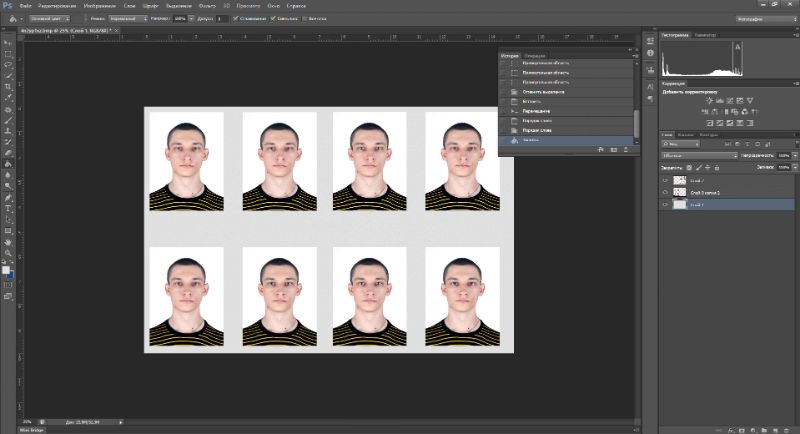Open the fill source Основной цвет dropdown
800x434 pixels.
point(49,18)
